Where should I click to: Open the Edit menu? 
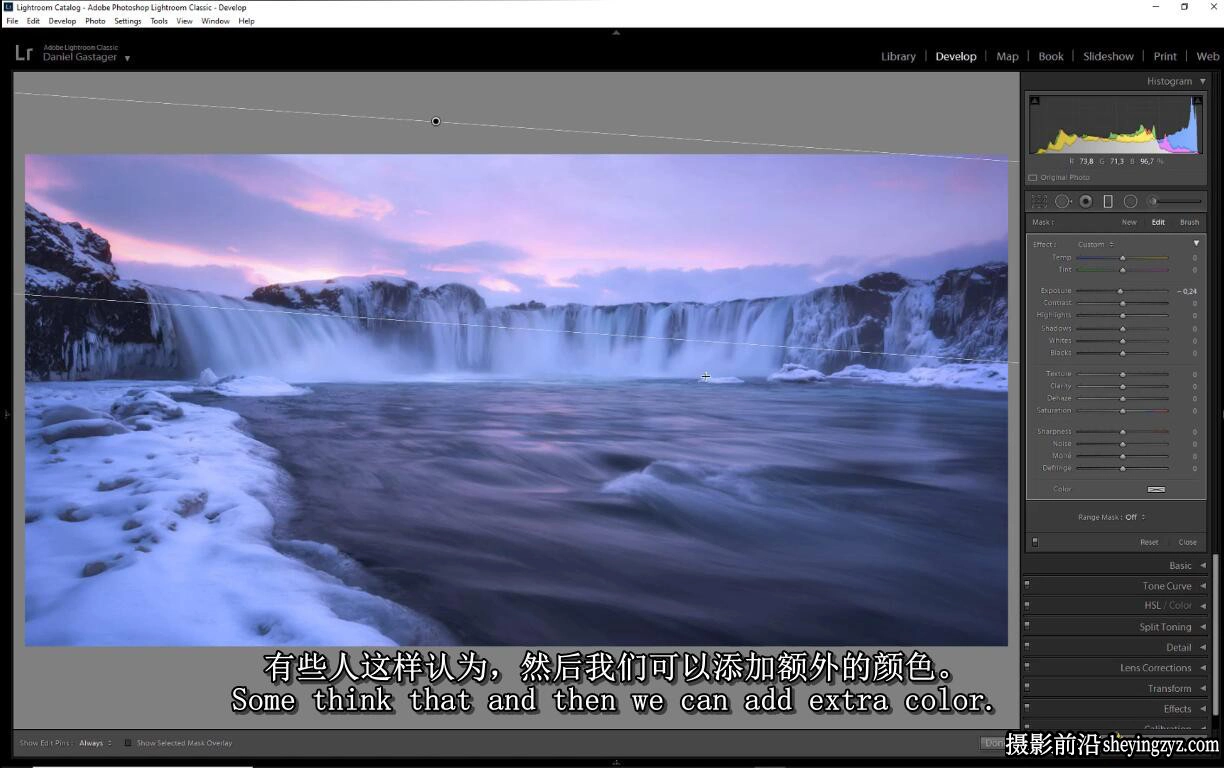click(x=33, y=21)
